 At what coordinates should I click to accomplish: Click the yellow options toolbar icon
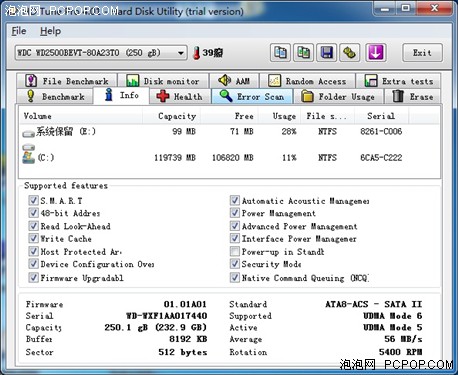tap(349, 53)
